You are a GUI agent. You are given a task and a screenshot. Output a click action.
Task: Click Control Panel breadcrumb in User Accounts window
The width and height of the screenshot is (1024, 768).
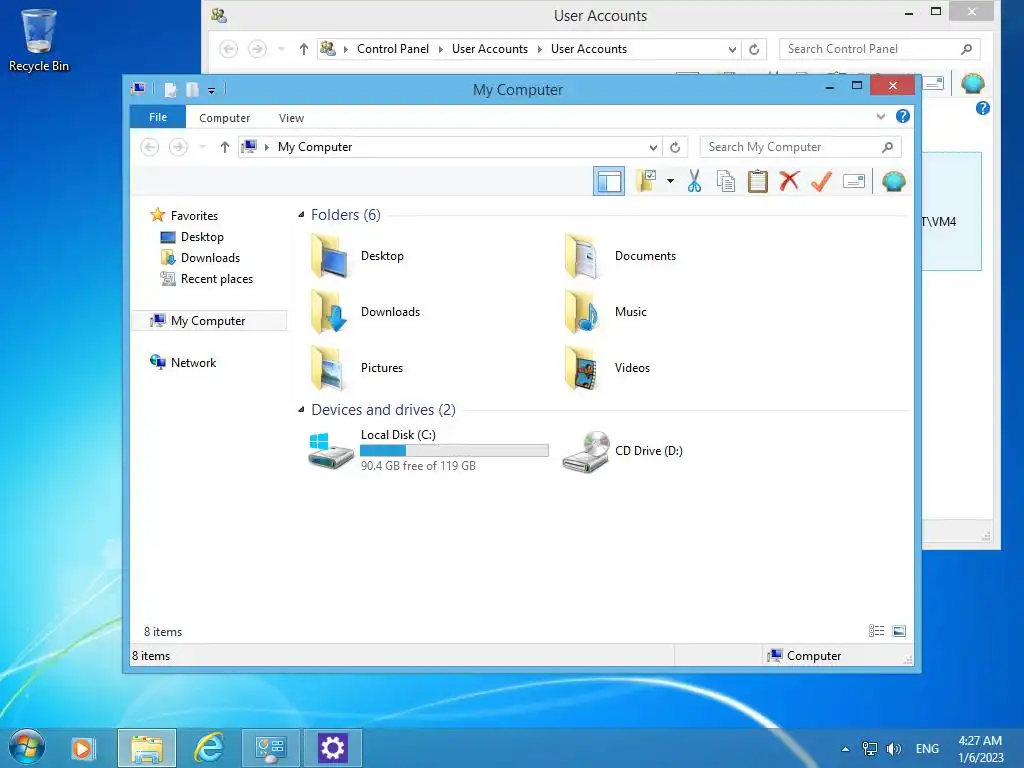(392, 49)
